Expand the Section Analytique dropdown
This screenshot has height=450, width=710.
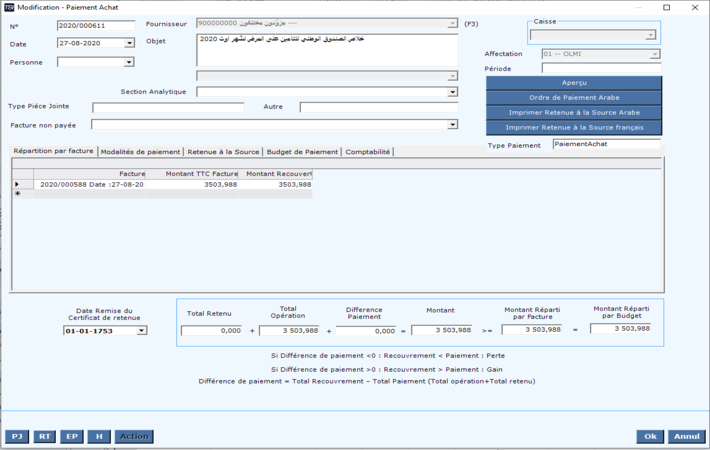452,92
